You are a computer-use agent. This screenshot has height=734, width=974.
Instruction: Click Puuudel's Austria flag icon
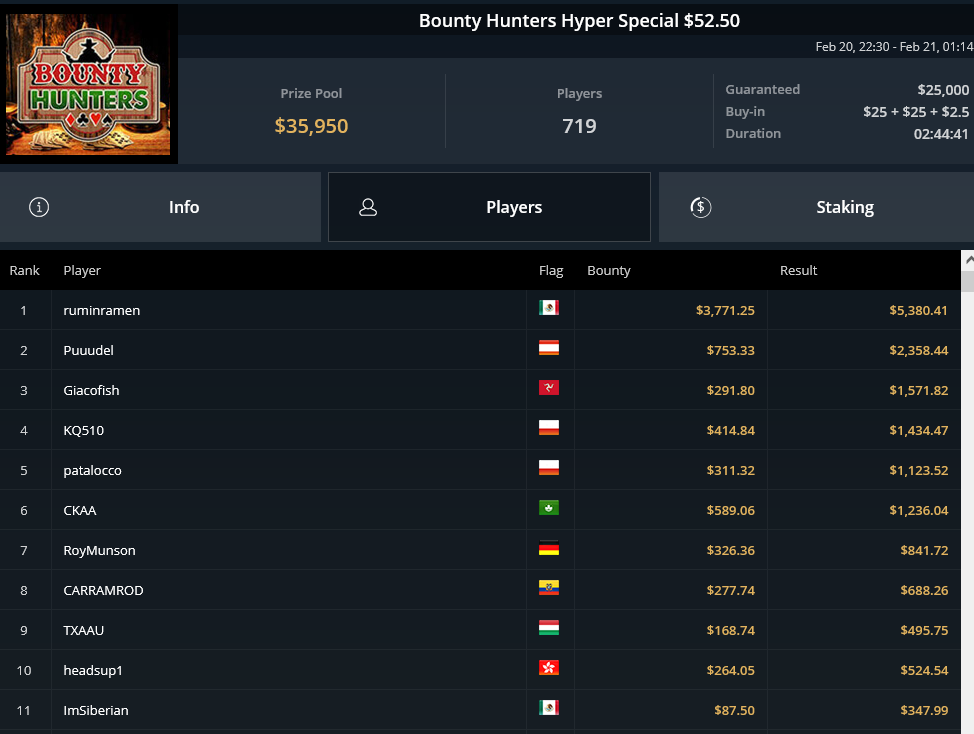pos(548,348)
